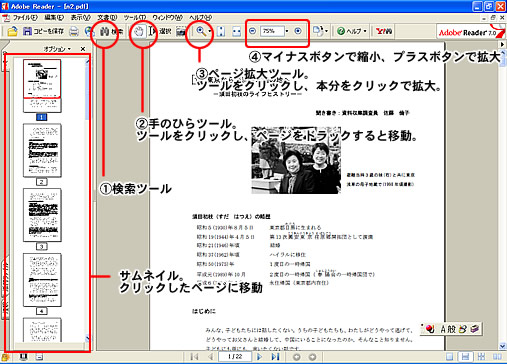Select the Hand tool
The image size is (507, 364).
(x=139, y=31)
